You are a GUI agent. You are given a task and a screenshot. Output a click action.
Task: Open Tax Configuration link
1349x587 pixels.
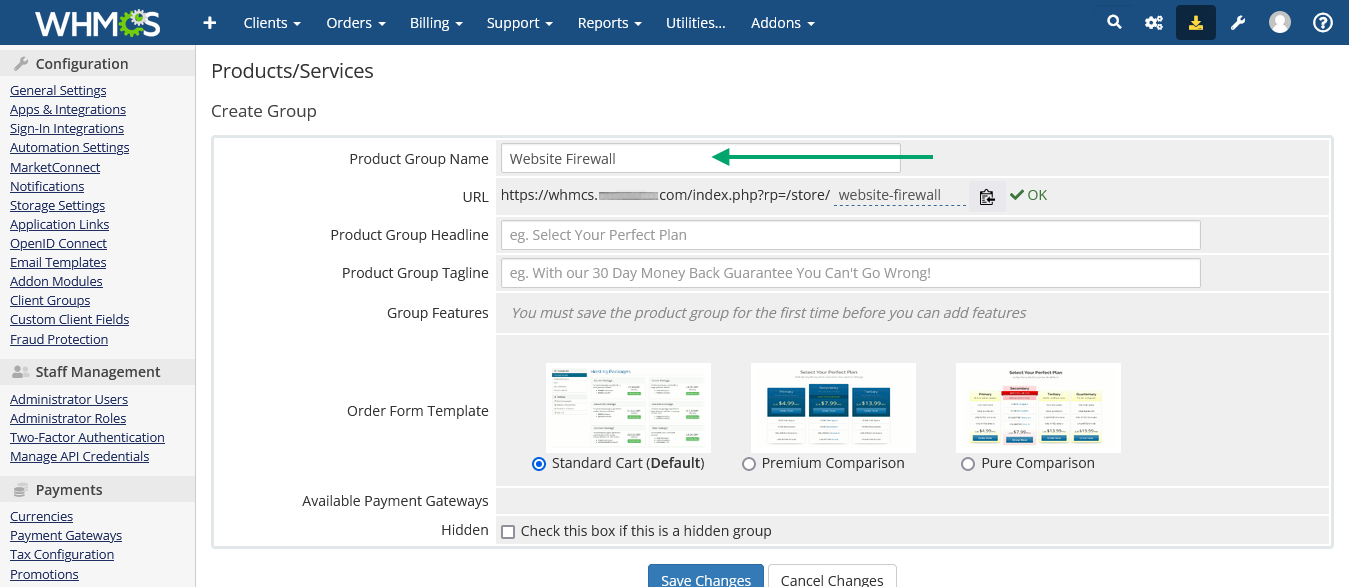point(62,554)
